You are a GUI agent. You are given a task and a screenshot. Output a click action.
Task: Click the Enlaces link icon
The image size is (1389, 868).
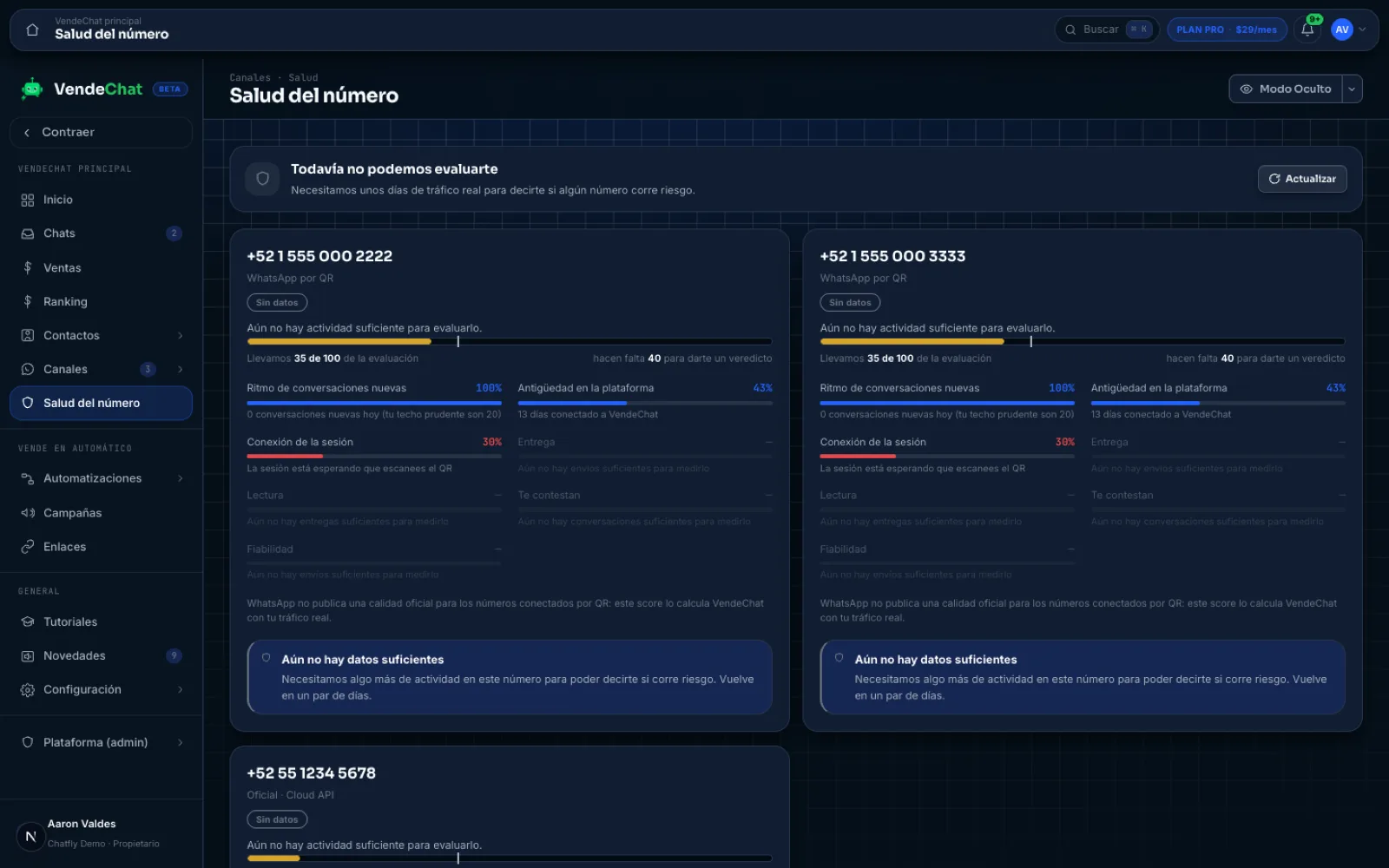point(28,547)
